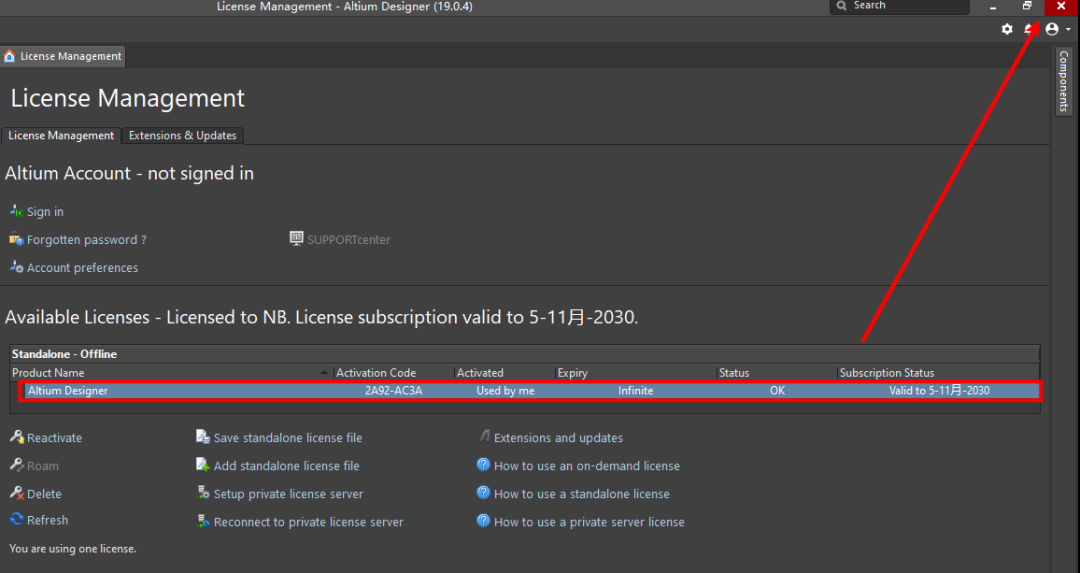Click the Forgotten password icon
Screen dimensions: 1080x573
pyautogui.click(x=17, y=239)
